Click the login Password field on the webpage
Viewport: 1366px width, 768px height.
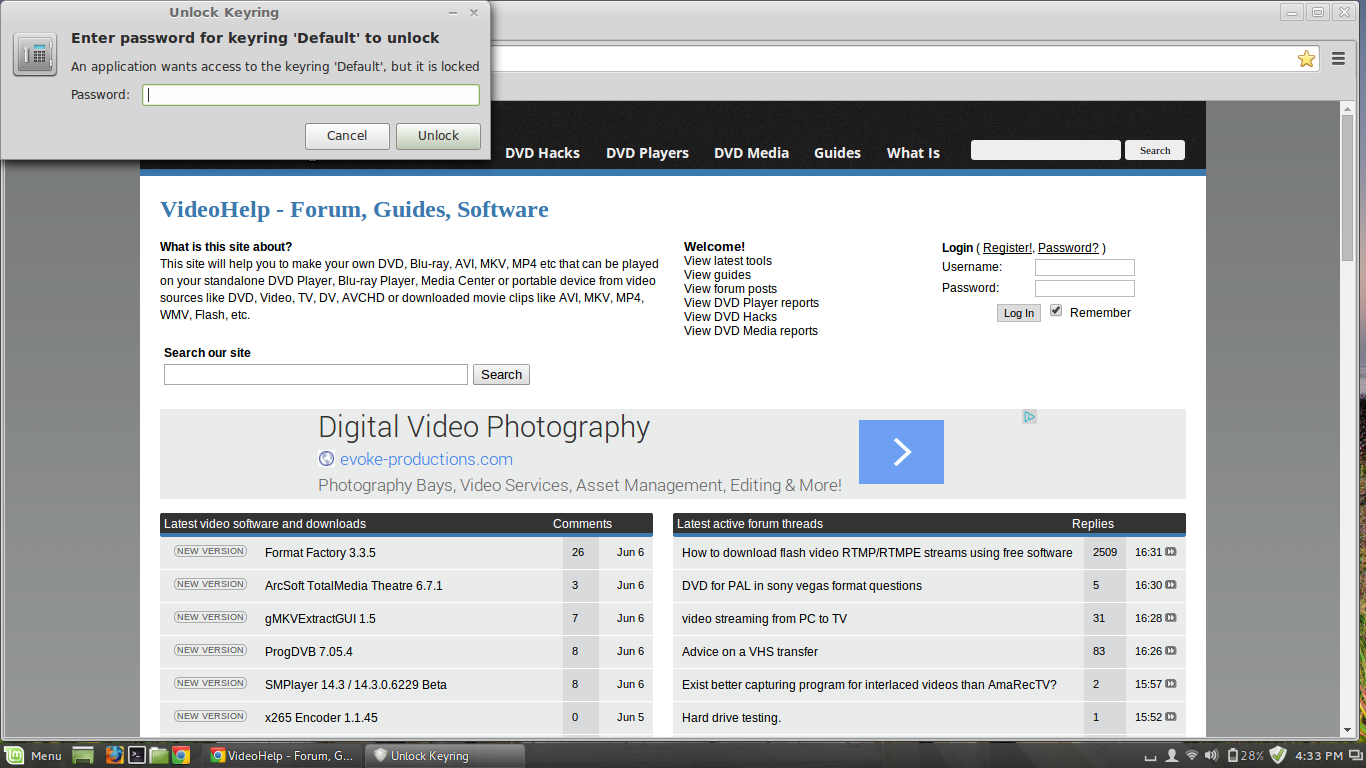coord(1085,288)
